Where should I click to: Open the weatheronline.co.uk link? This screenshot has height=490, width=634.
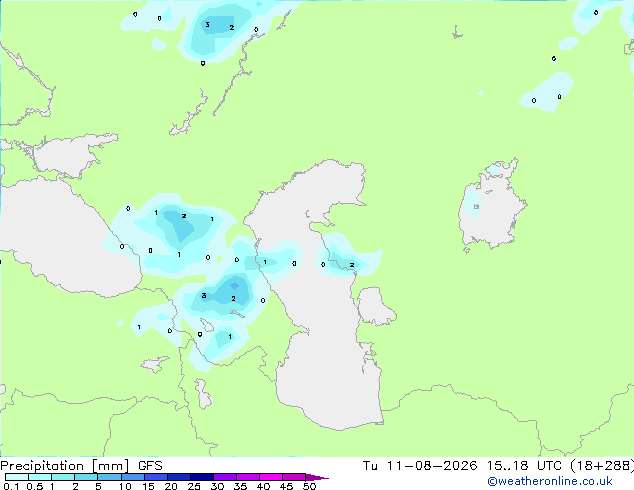[550, 481]
